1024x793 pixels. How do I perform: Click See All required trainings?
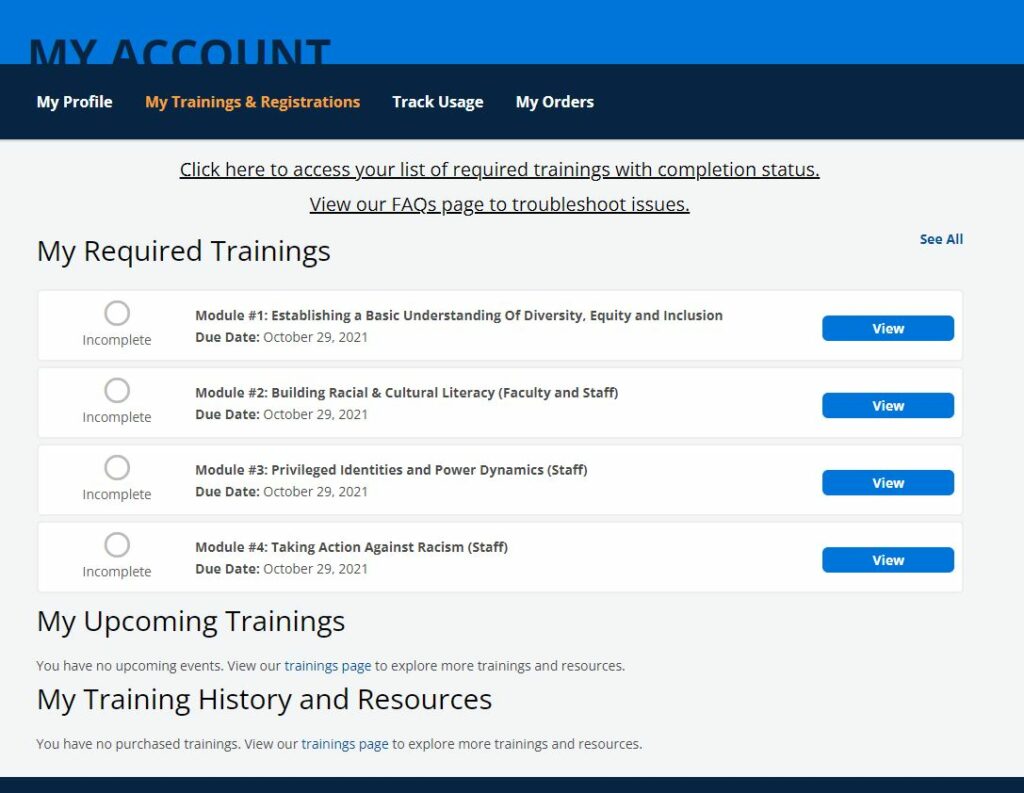(x=940, y=239)
